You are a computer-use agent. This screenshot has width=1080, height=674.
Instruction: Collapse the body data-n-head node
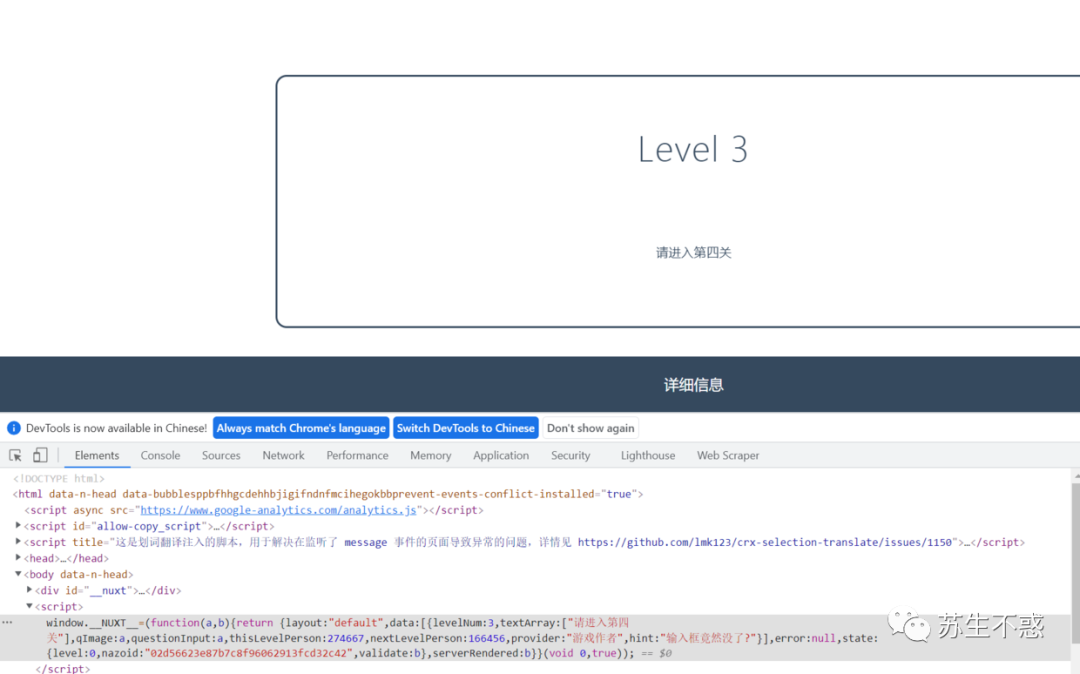[18, 573]
